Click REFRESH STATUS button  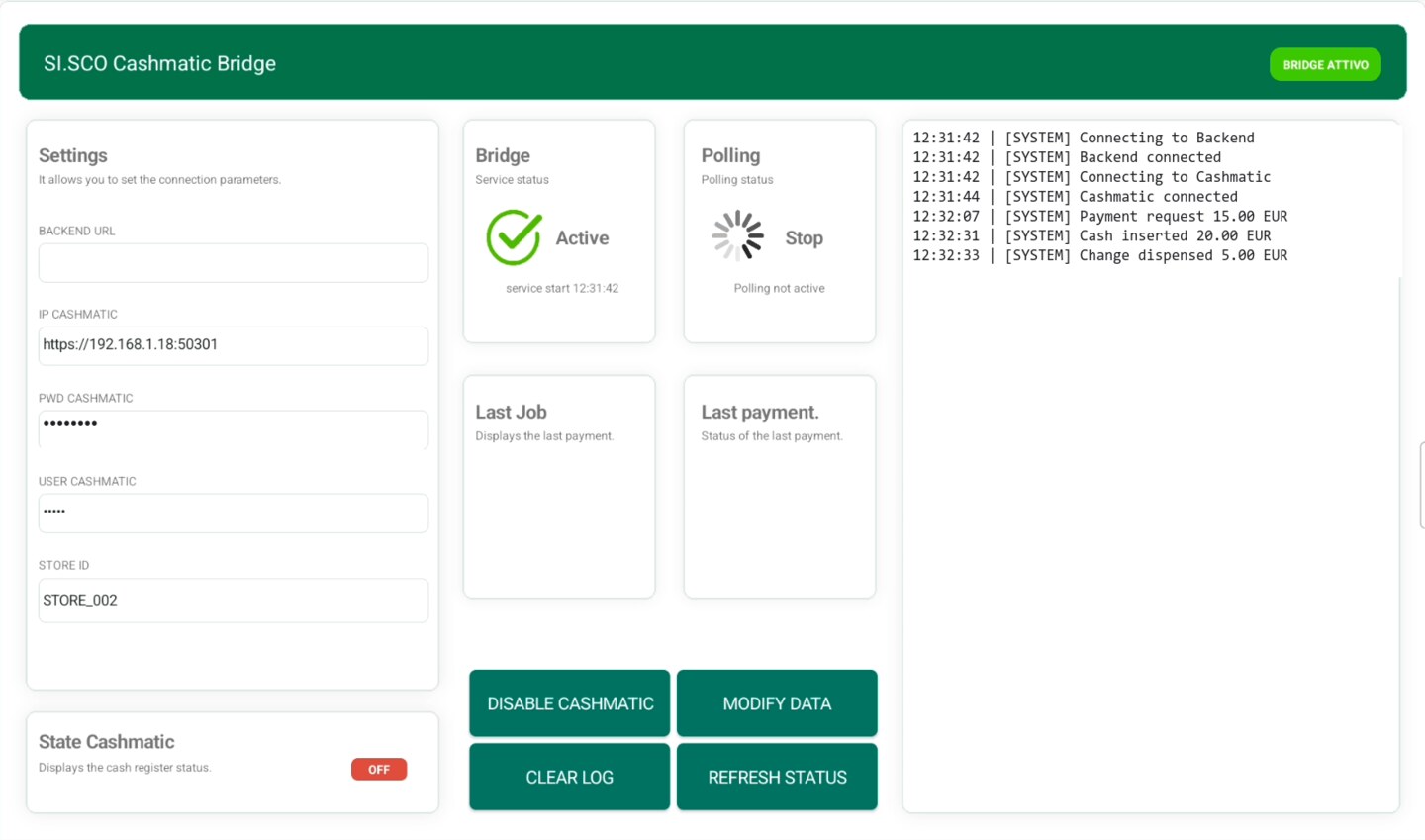pos(777,777)
